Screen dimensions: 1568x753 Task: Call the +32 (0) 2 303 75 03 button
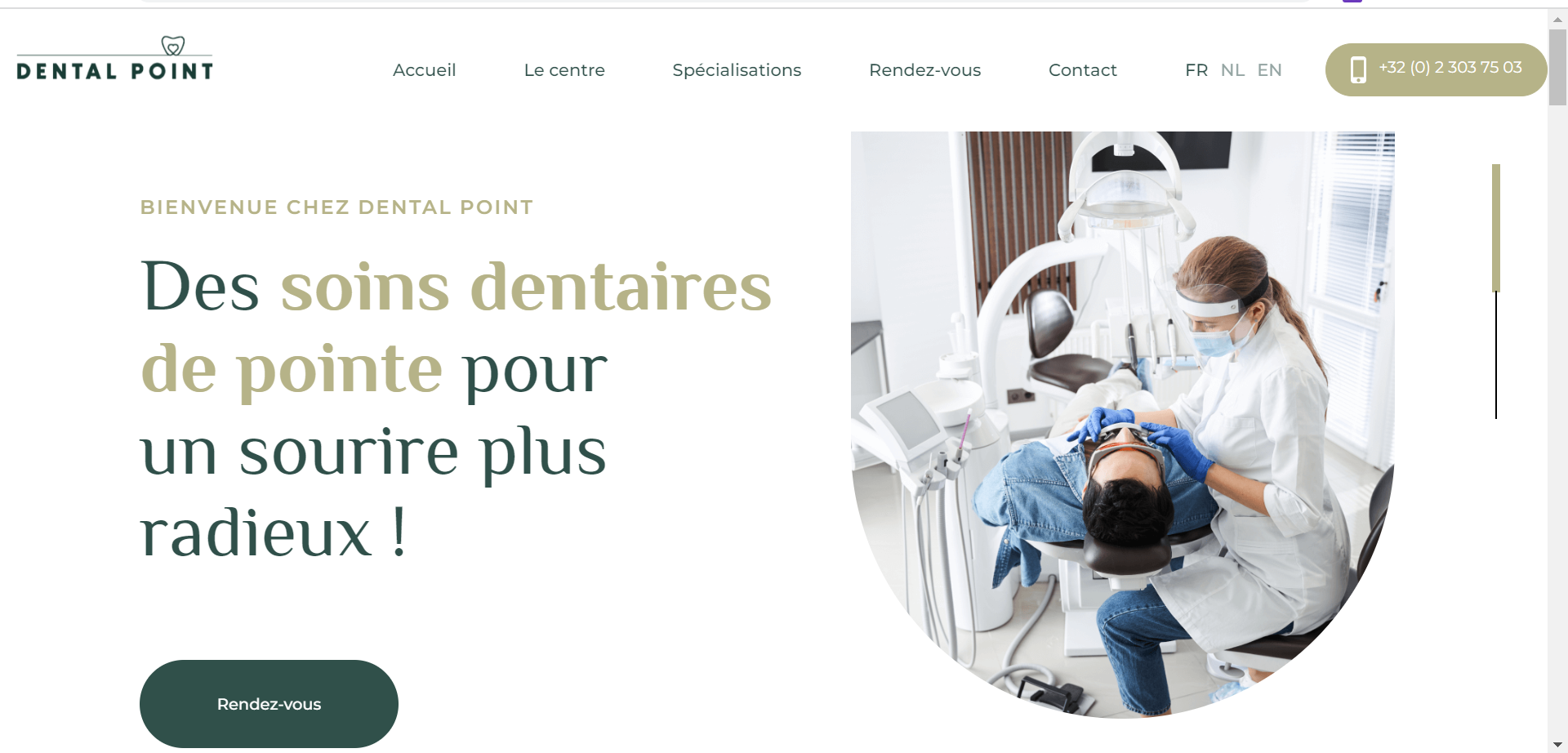[x=1436, y=69]
